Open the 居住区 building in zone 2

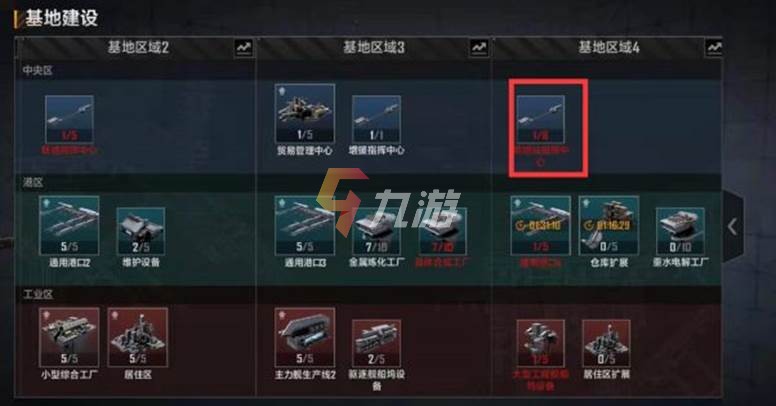click(x=138, y=337)
